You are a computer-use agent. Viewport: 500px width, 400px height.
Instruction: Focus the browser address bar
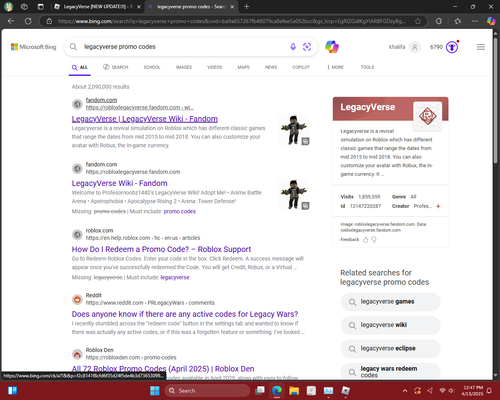point(232,21)
